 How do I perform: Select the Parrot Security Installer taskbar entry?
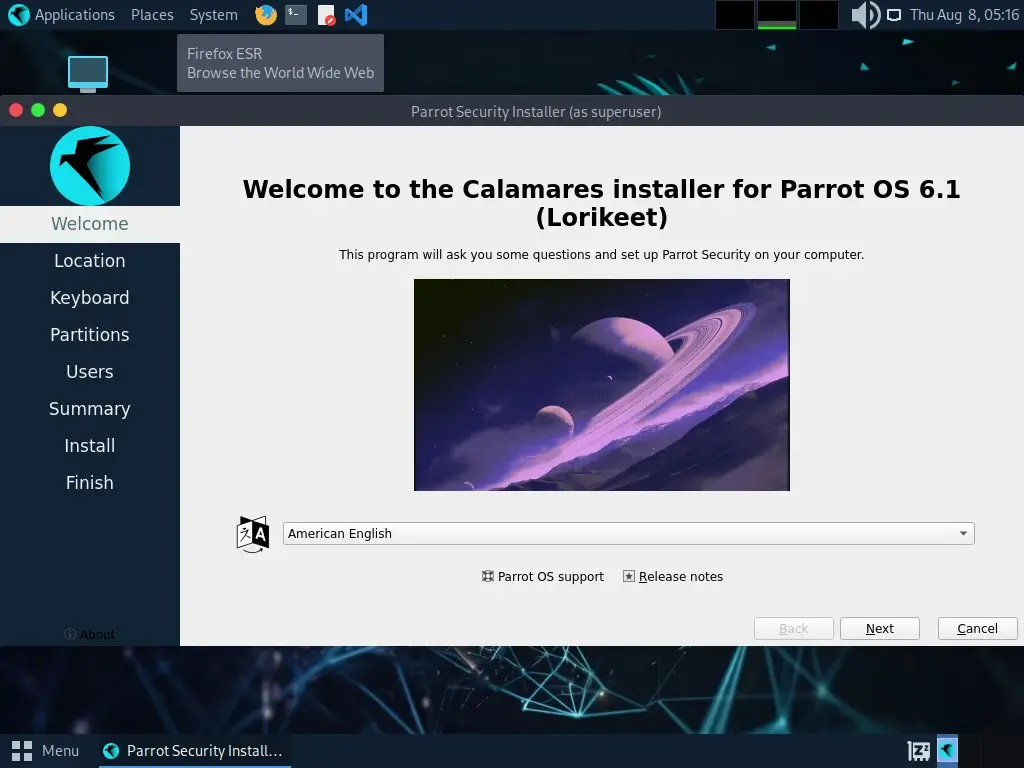(194, 750)
